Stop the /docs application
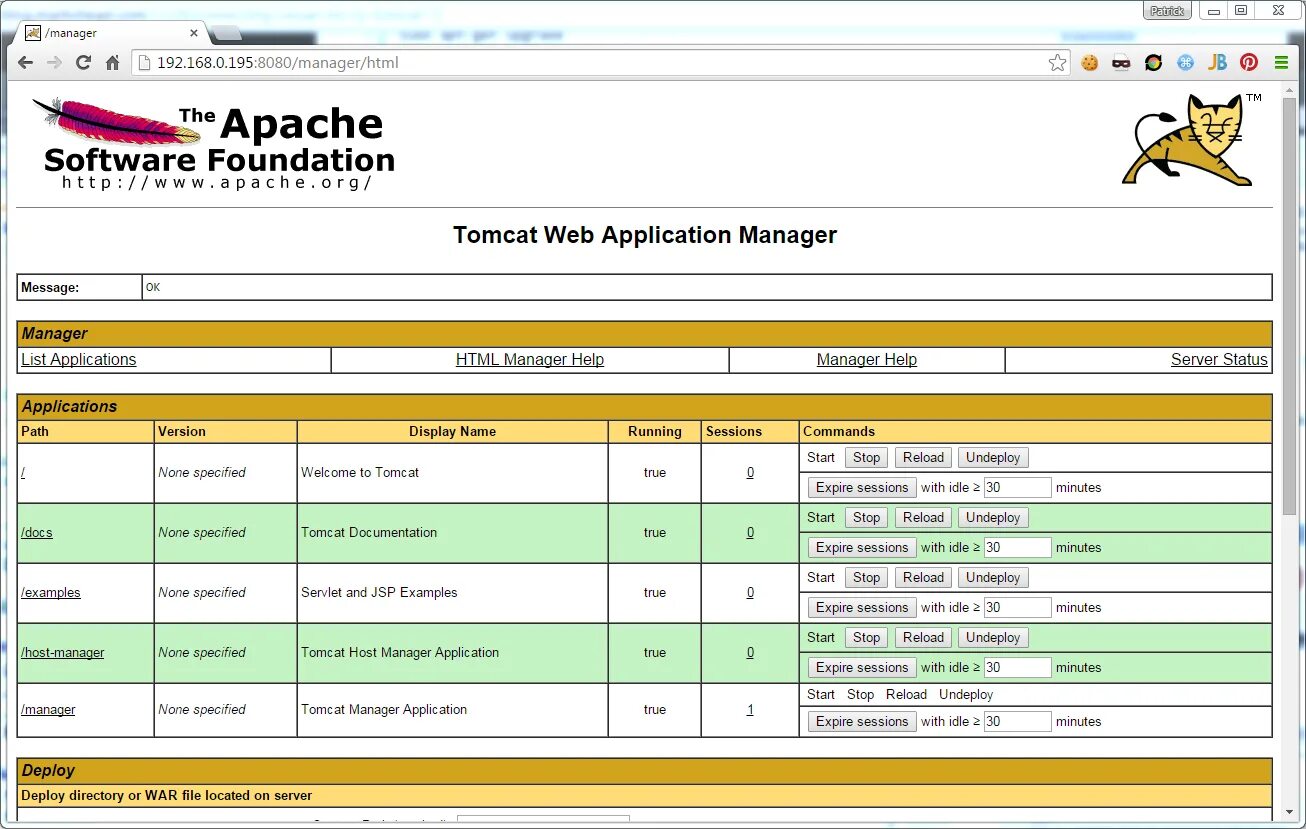The height and width of the screenshot is (829, 1306). point(866,518)
